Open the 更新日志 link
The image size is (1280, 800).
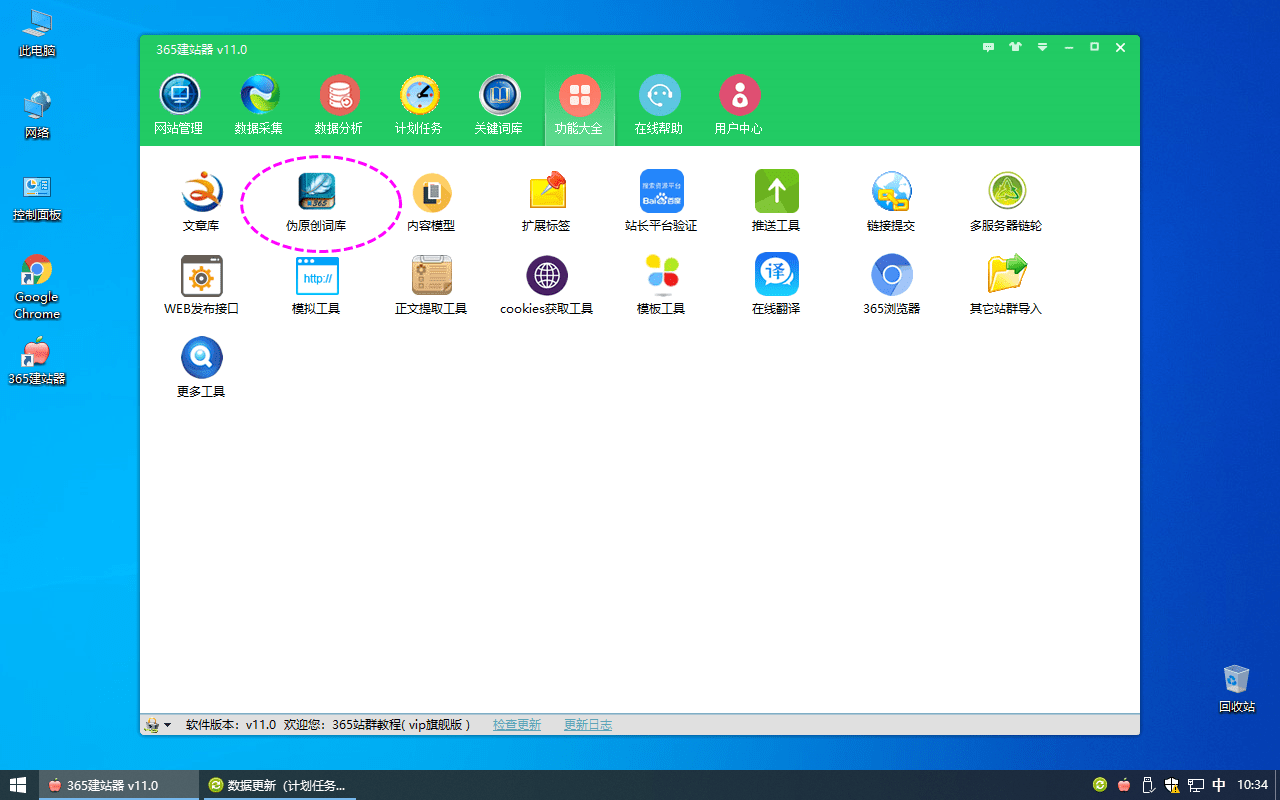tap(588, 725)
